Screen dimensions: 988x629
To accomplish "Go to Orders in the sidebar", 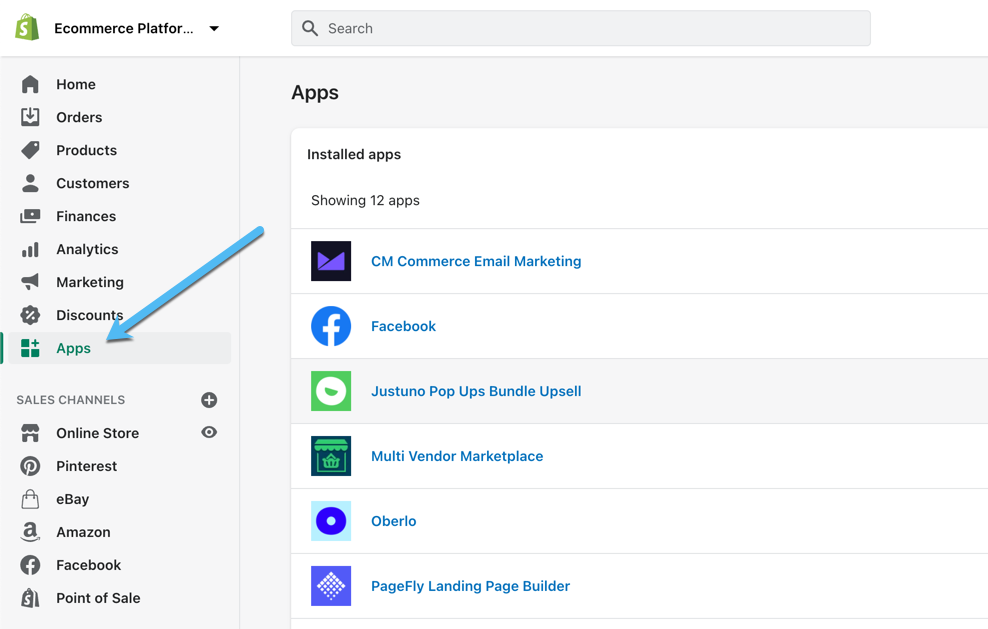I will pyautogui.click(x=79, y=117).
